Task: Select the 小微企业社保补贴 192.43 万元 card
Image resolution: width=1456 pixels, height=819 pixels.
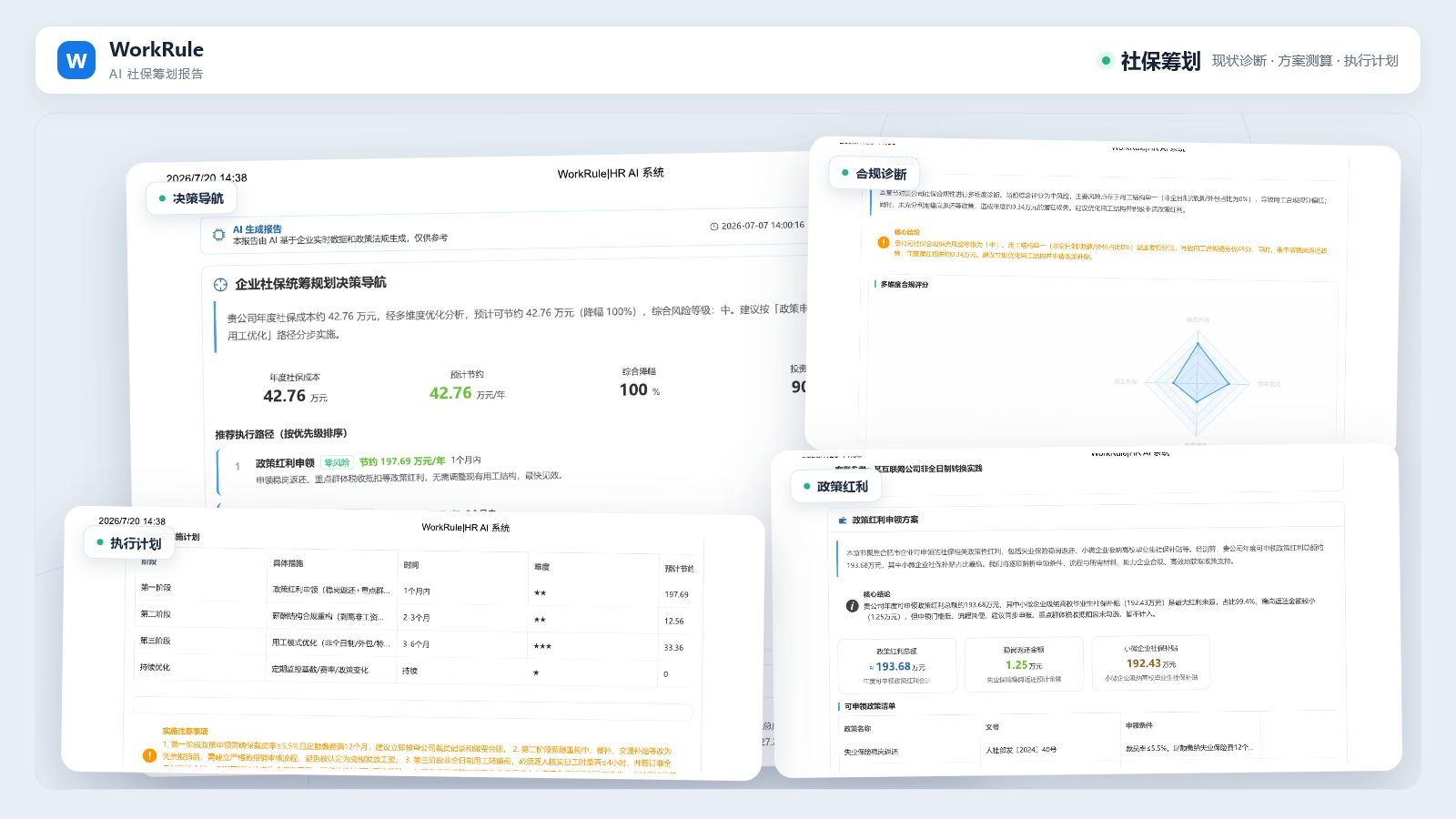Action: click(x=1151, y=662)
